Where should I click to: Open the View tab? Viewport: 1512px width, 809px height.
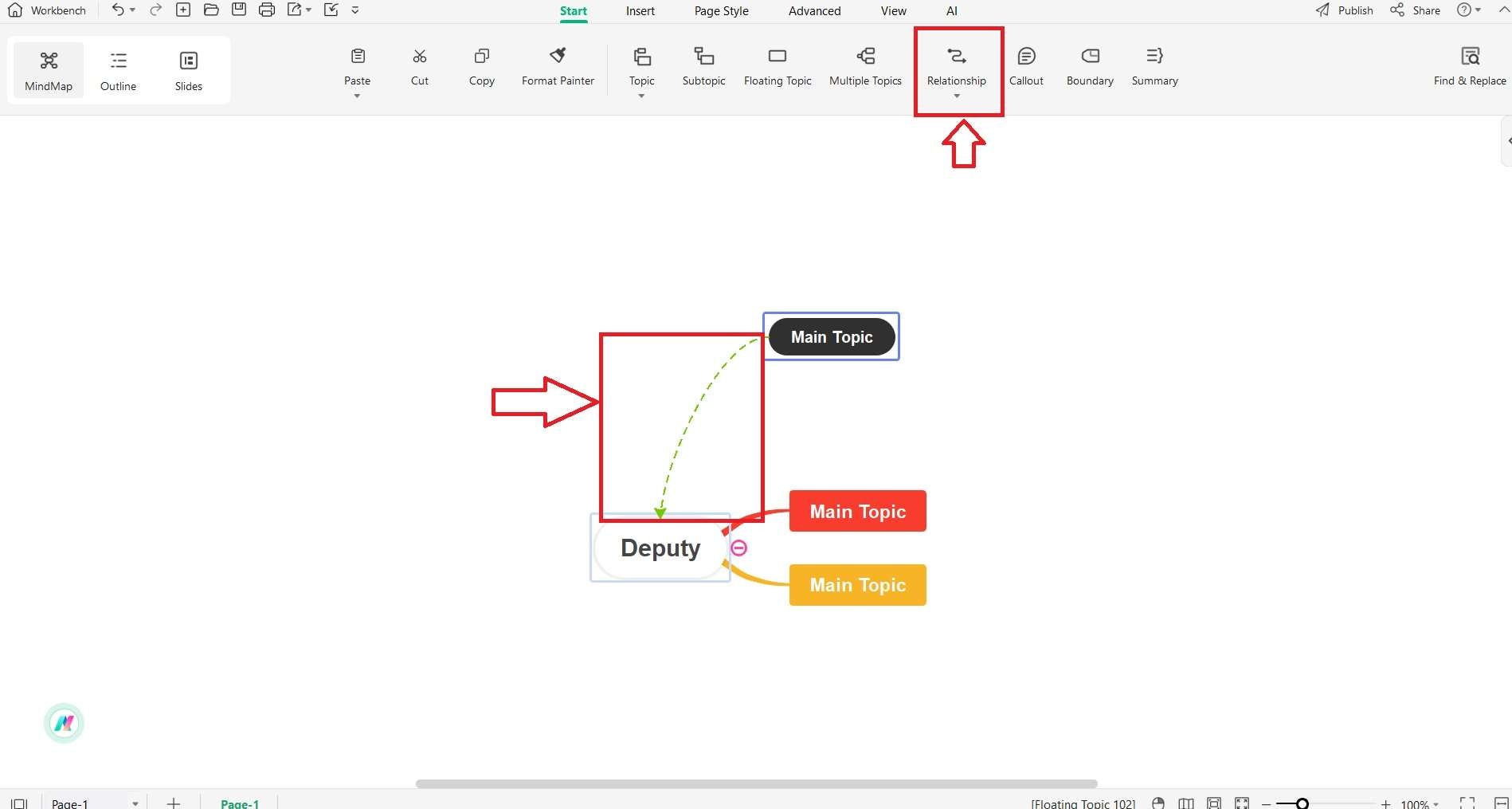pyautogui.click(x=894, y=11)
